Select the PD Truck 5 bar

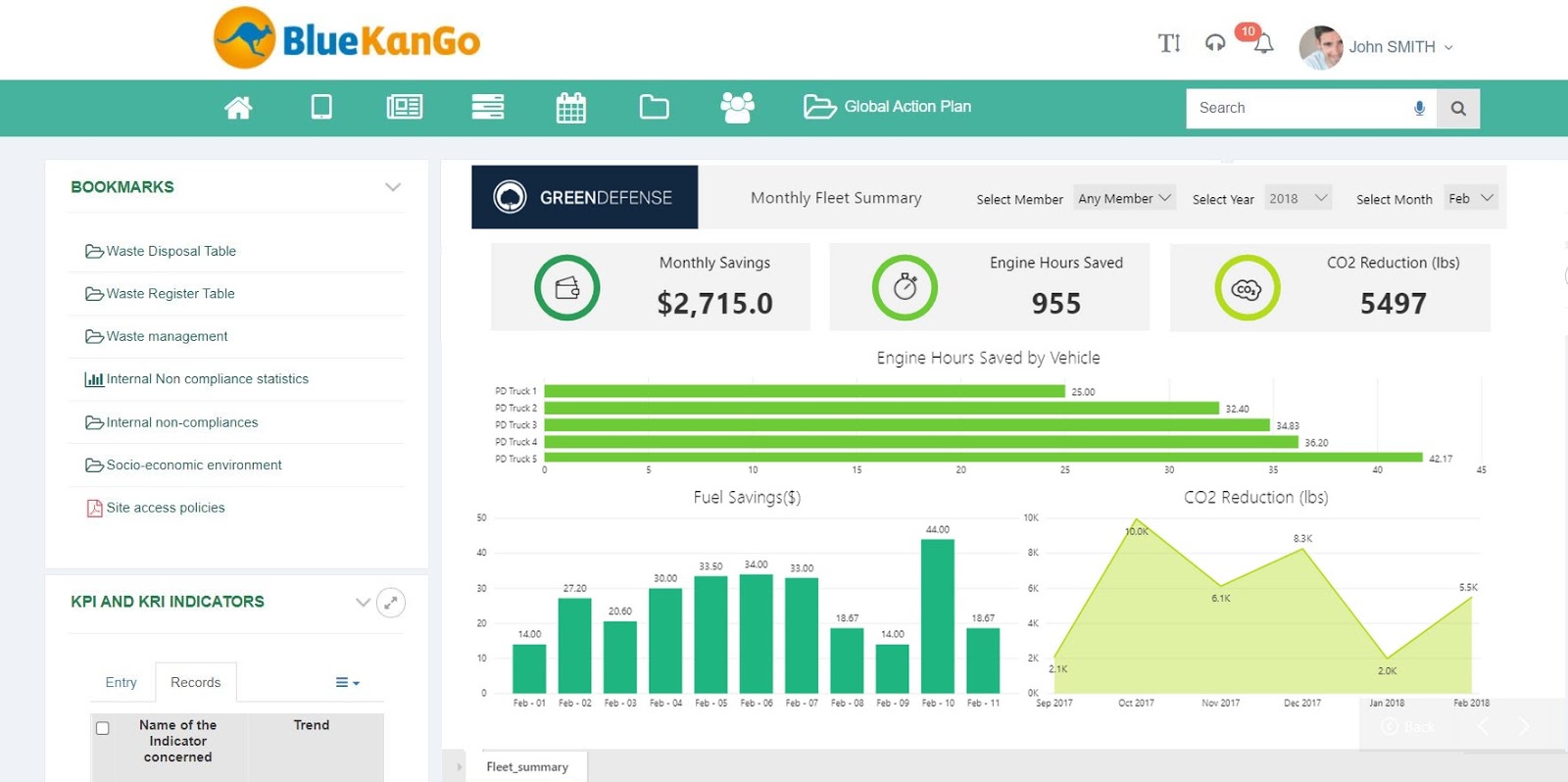click(x=984, y=458)
